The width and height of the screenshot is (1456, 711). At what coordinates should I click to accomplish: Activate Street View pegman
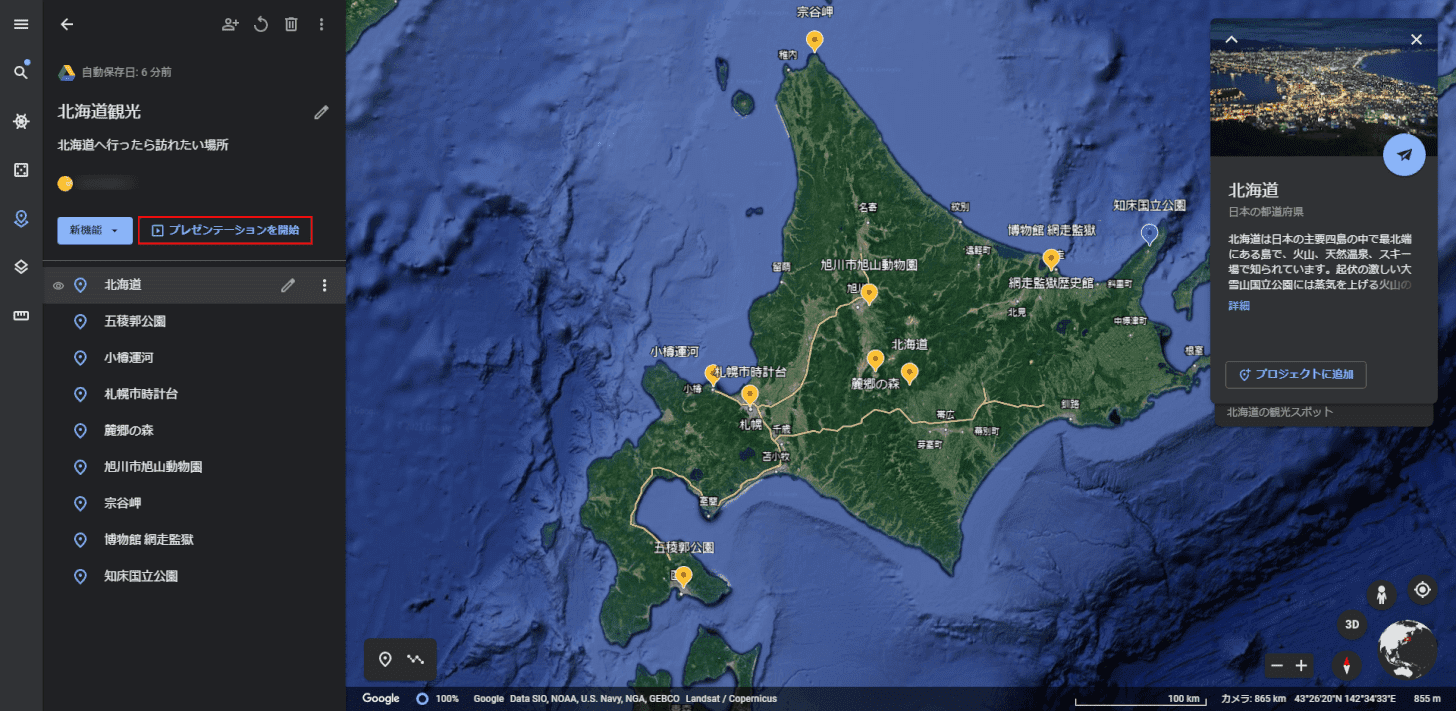[1382, 595]
